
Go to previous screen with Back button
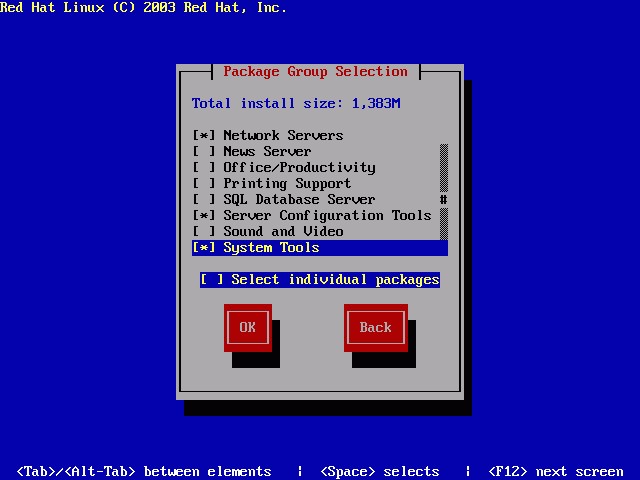tap(376, 328)
